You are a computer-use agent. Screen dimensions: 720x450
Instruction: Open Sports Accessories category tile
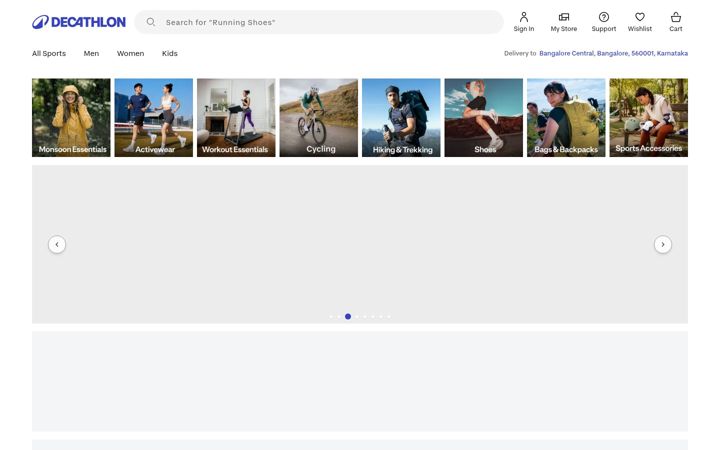click(x=648, y=118)
